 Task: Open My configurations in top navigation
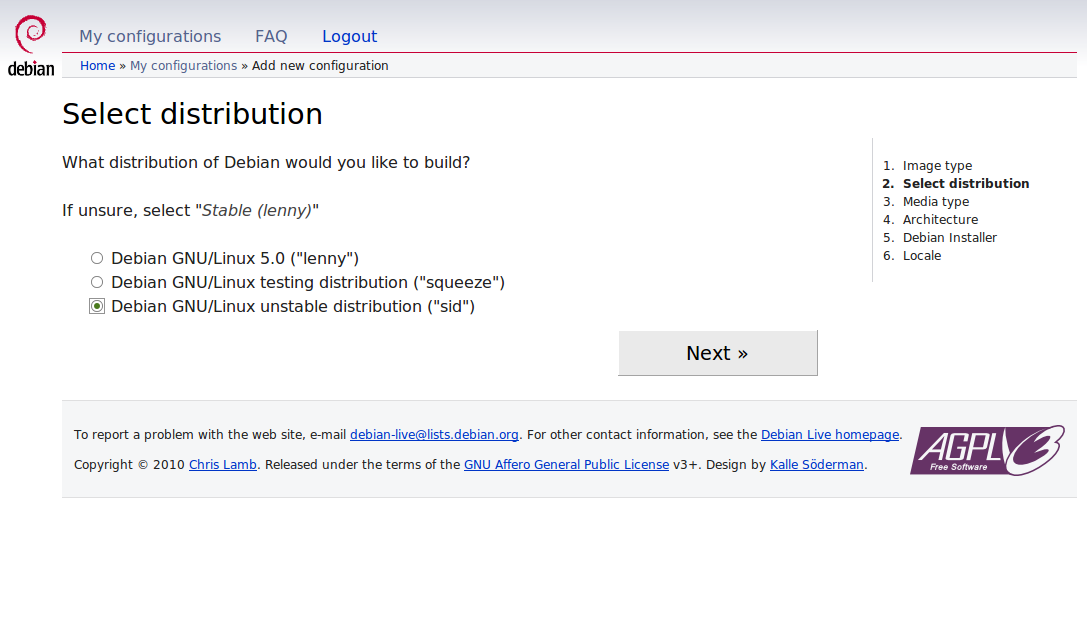[x=150, y=36]
